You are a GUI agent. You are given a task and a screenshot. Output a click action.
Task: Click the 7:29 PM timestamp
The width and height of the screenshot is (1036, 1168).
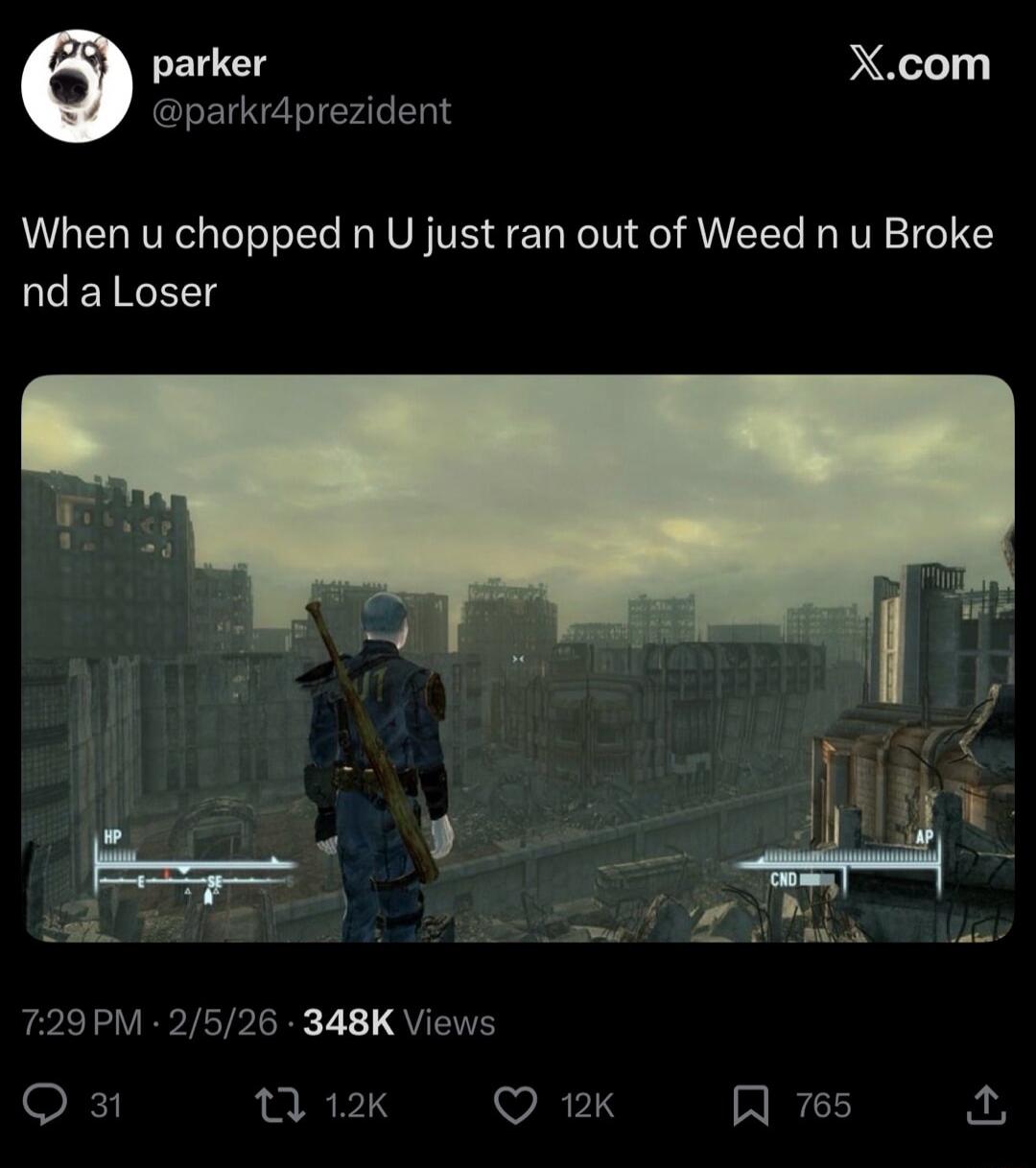pos(82,1022)
